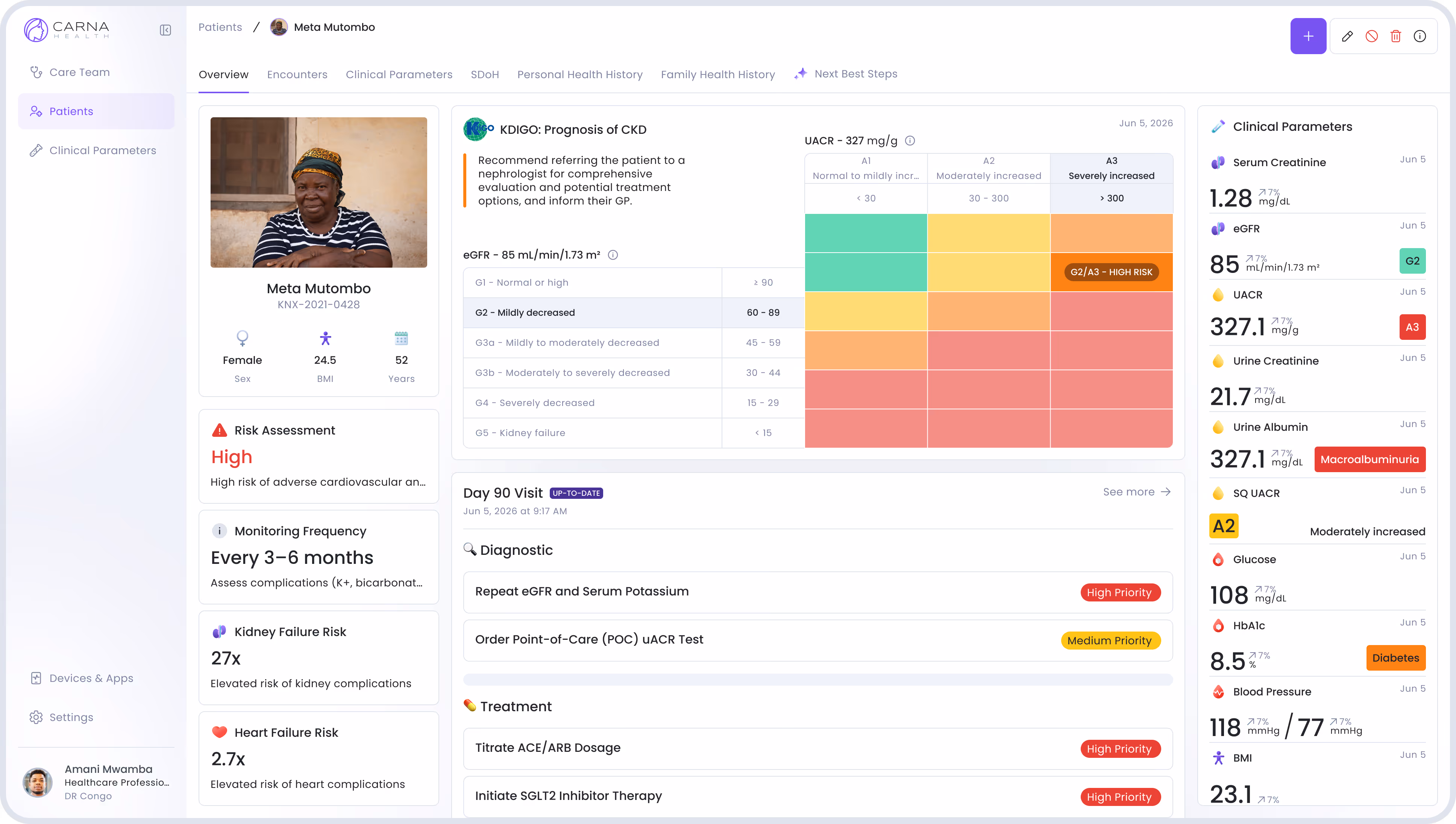Click the UACR droplet icon
1456x824 pixels.
pyautogui.click(x=1218, y=295)
